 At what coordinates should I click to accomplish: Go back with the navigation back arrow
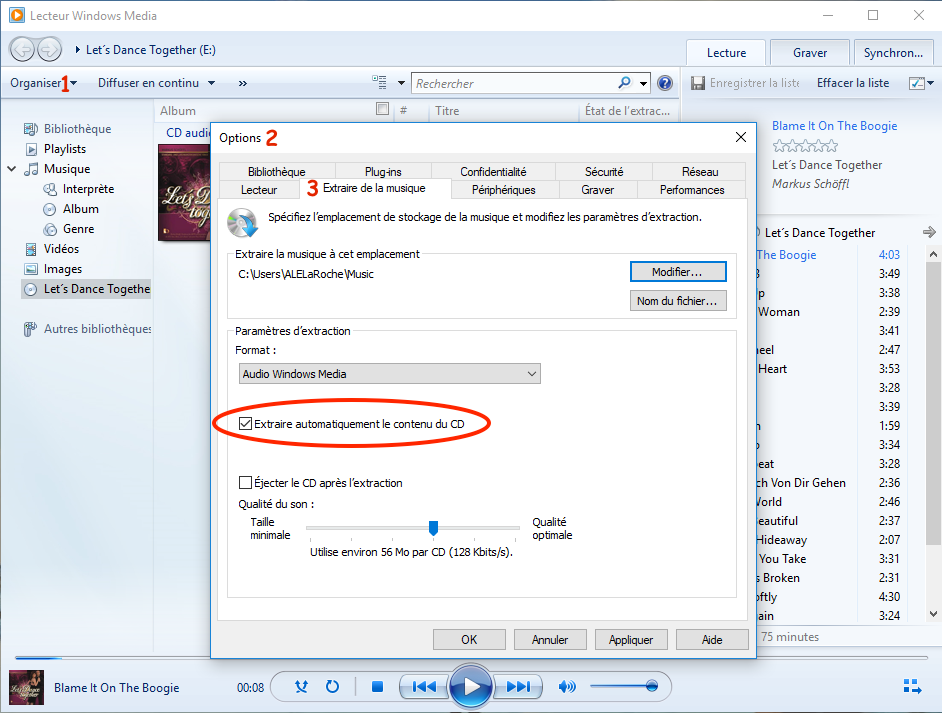coord(23,49)
